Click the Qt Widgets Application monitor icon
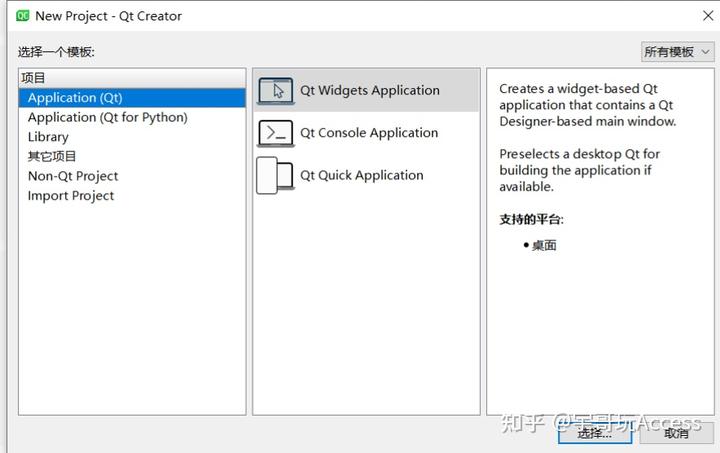 tap(276, 91)
